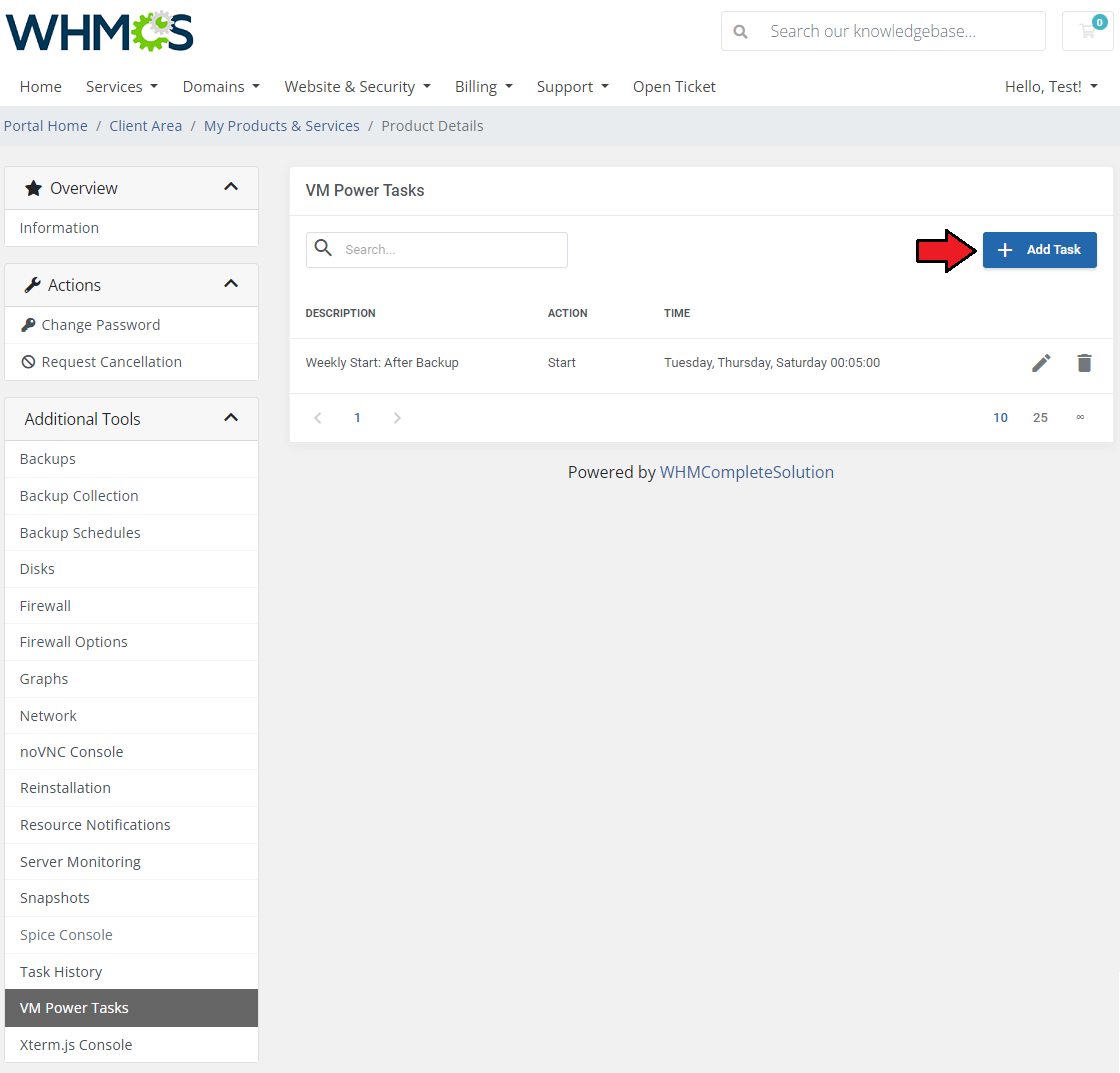Show unlimited entries with infinity symbol
Viewport: 1120px width, 1073px height.
[1080, 418]
